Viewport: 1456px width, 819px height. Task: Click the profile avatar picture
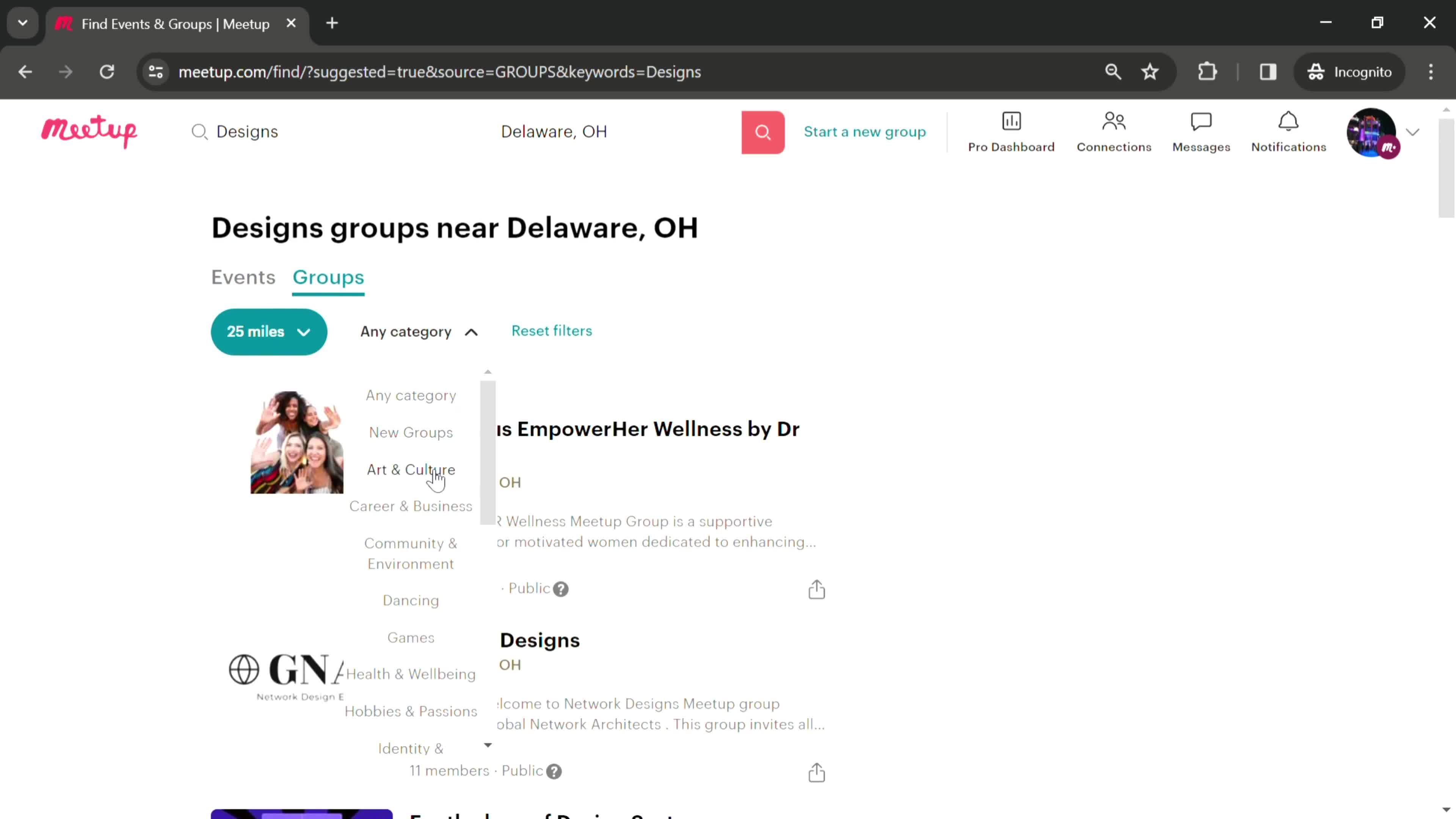click(1372, 132)
